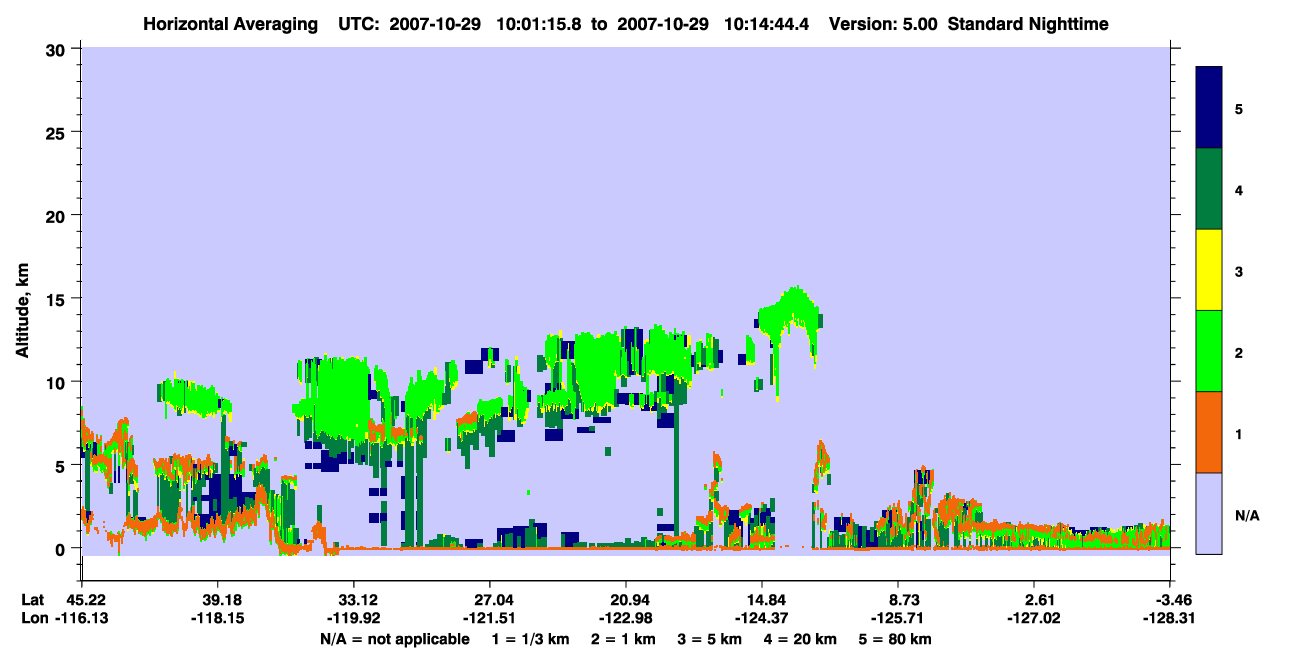
Task: Click the colorbar label '2'
Action: tap(1239, 352)
